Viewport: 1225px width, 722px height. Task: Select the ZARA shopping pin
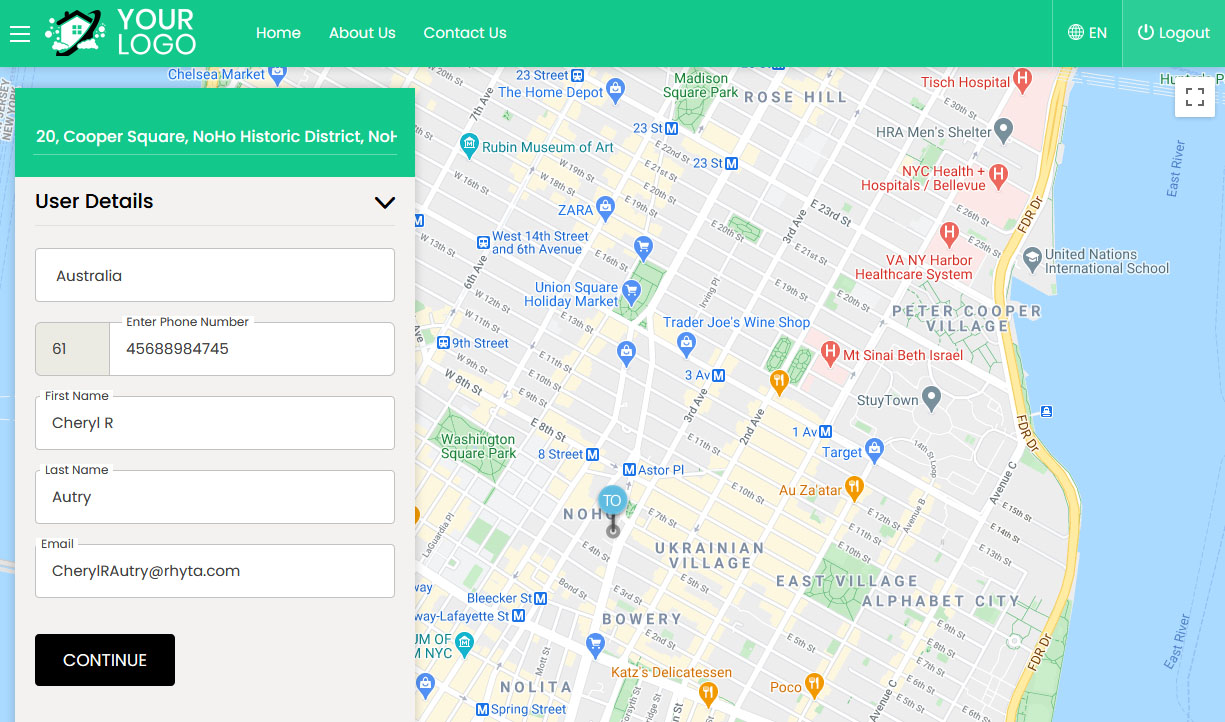(x=605, y=208)
